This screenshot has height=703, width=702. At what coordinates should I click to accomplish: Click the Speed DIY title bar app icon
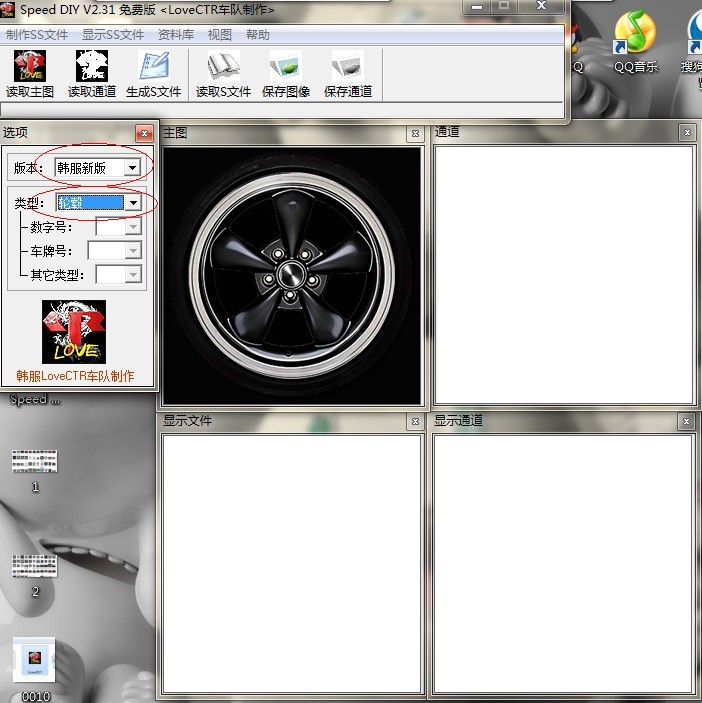pos(7,10)
